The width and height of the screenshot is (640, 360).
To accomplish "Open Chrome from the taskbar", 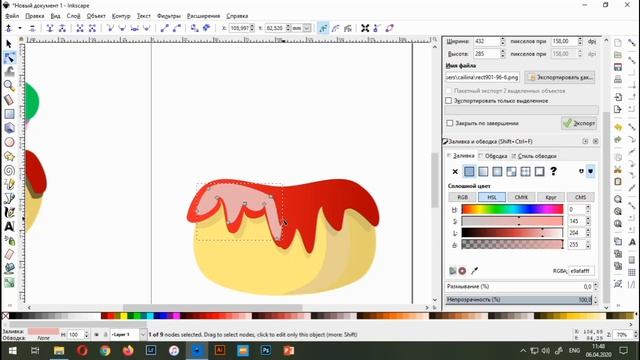I will coord(105,350).
